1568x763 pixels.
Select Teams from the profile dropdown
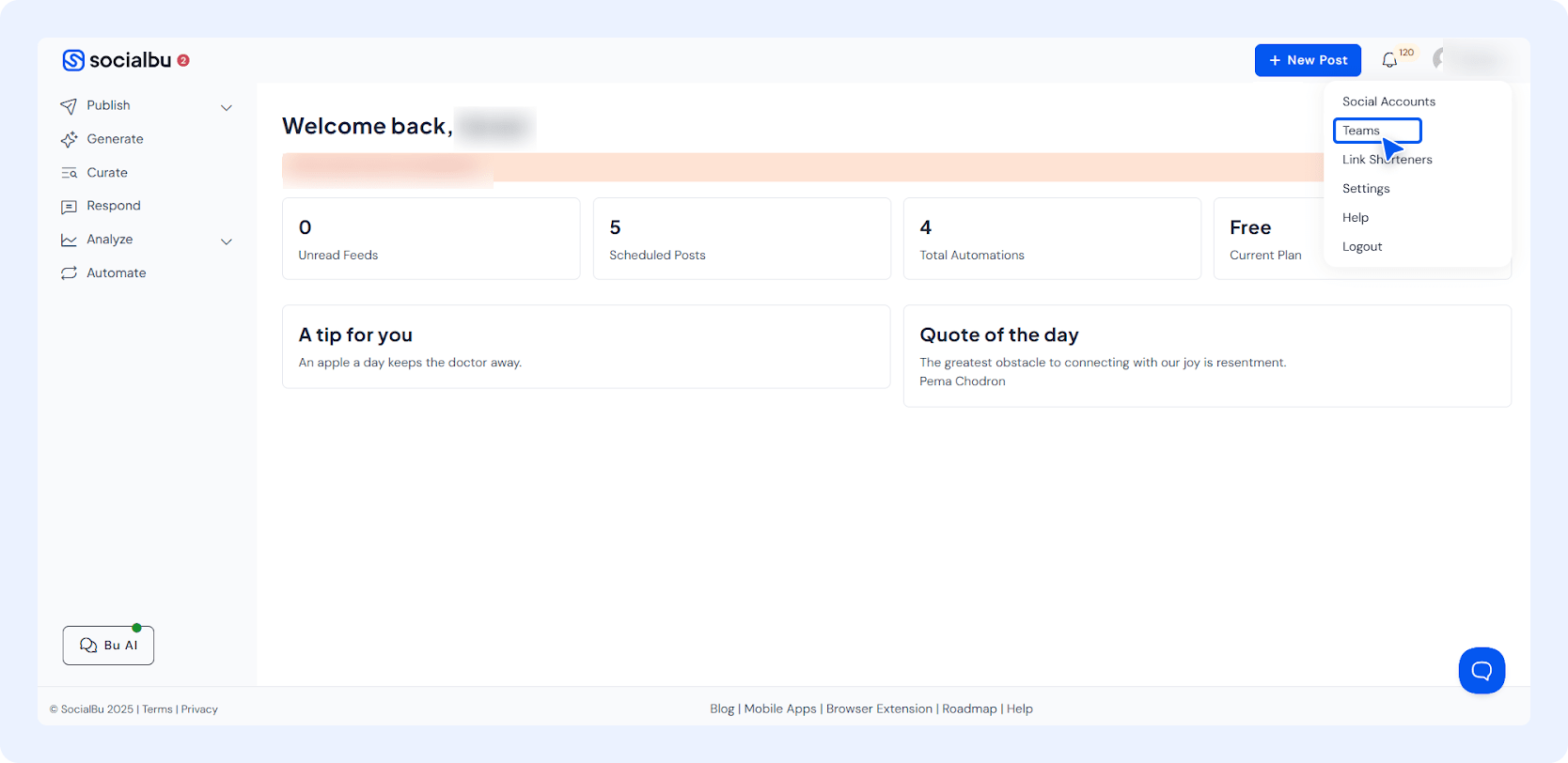(1361, 131)
